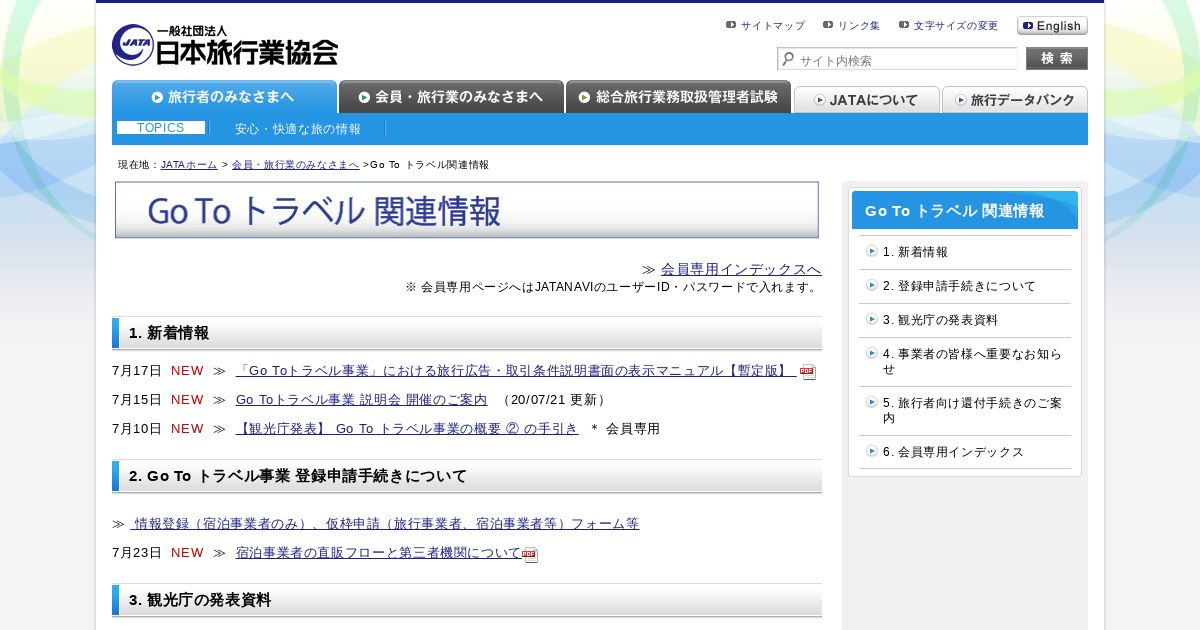Open the リンク集 link
Image resolution: width=1200 pixels, height=630 pixels.
point(859,26)
